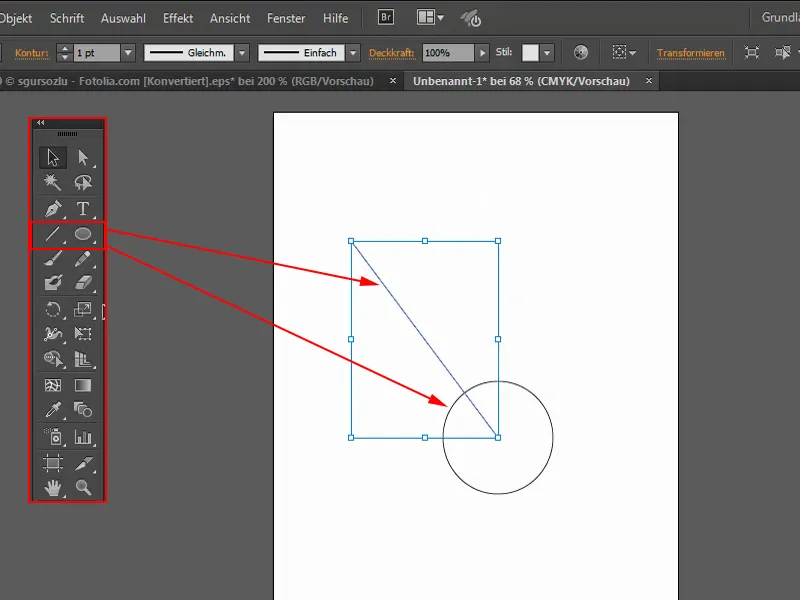This screenshot has width=800, height=600.
Task: Select the Type tool
Action: (x=83, y=209)
